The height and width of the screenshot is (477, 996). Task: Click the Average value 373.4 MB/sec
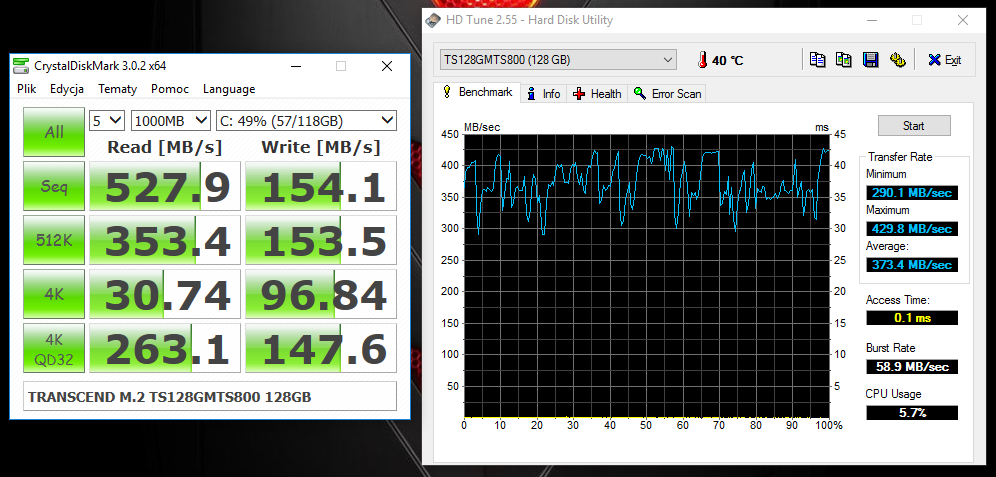912,265
